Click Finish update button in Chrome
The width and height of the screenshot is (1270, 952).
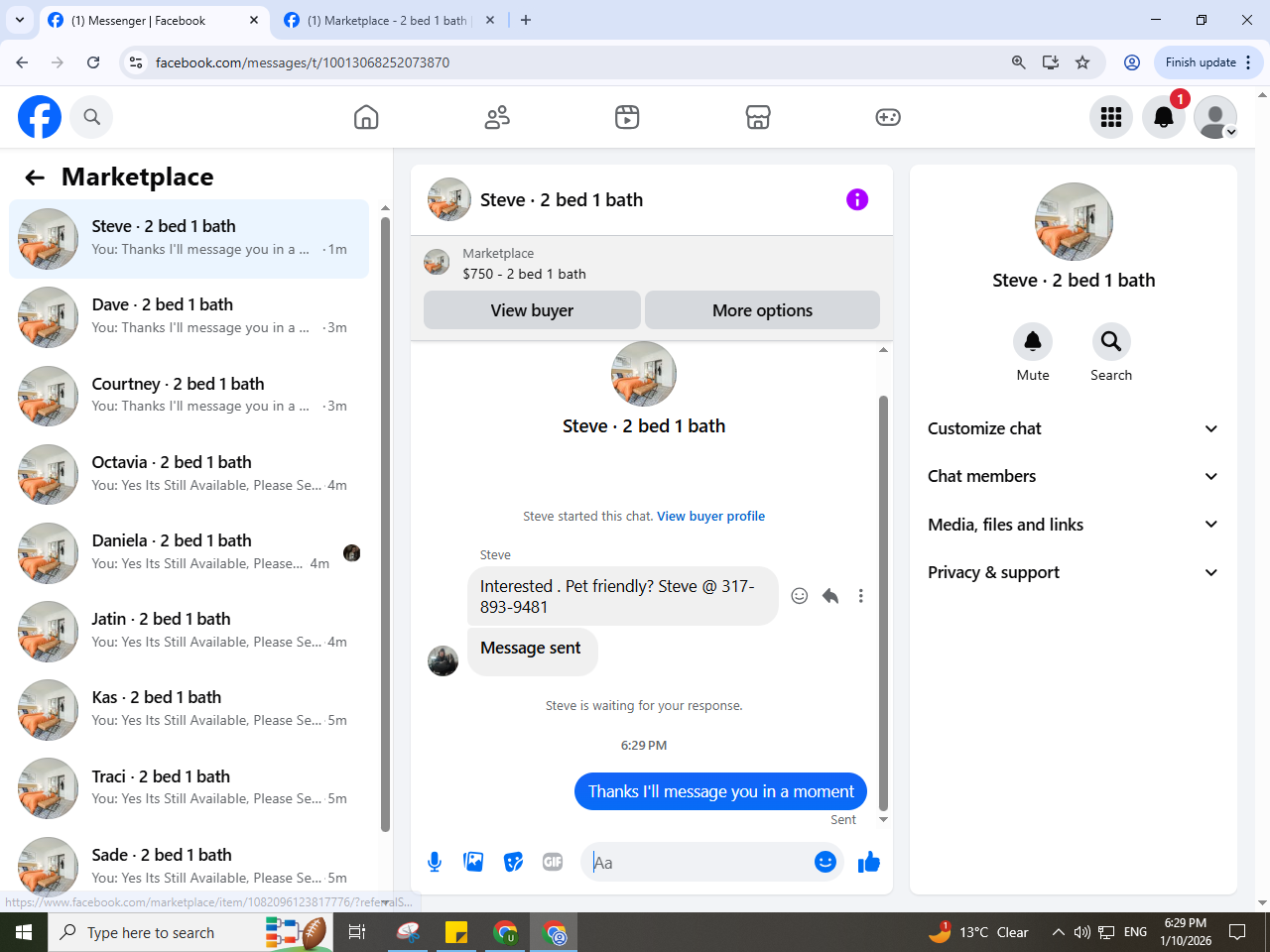[1207, 62]
